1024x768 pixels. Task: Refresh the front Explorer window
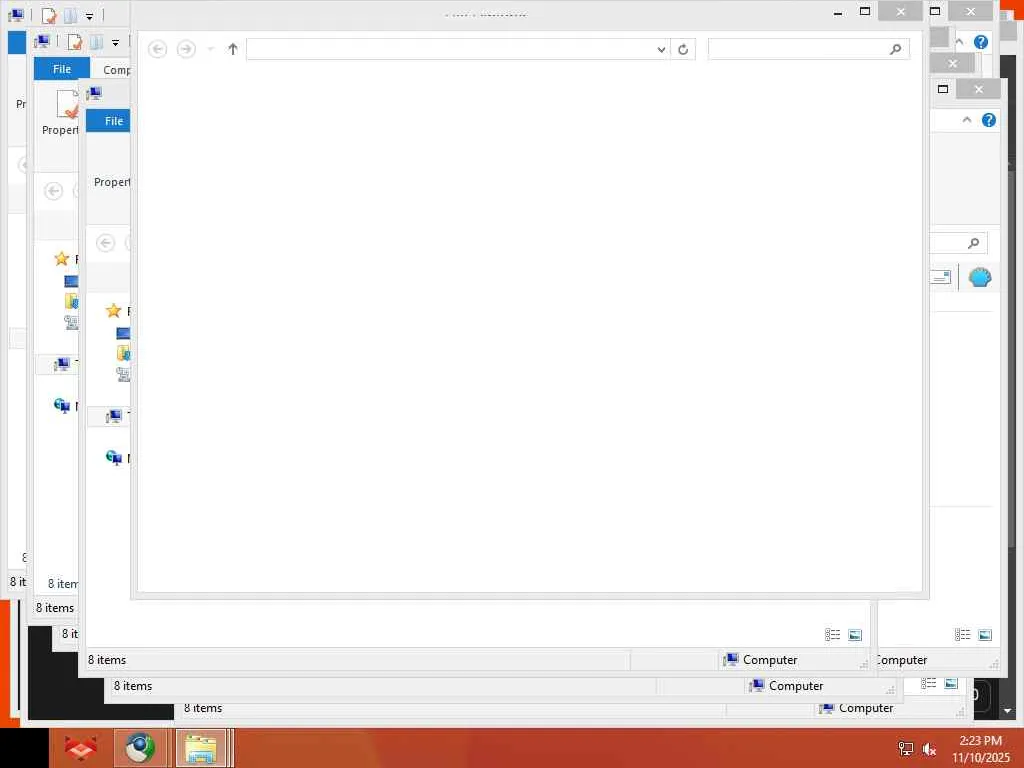click(683, 49)
